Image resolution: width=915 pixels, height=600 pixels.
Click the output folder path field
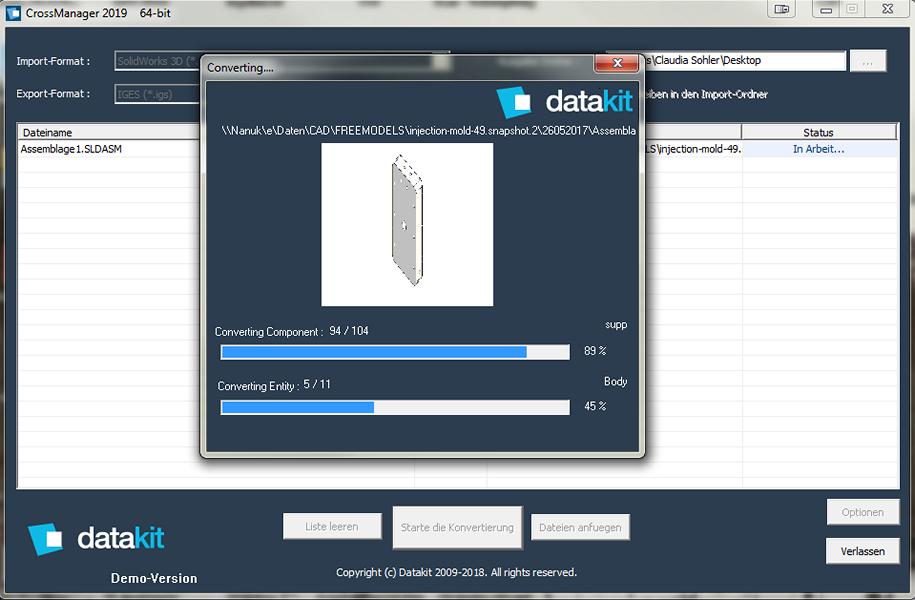coord(744,60)
